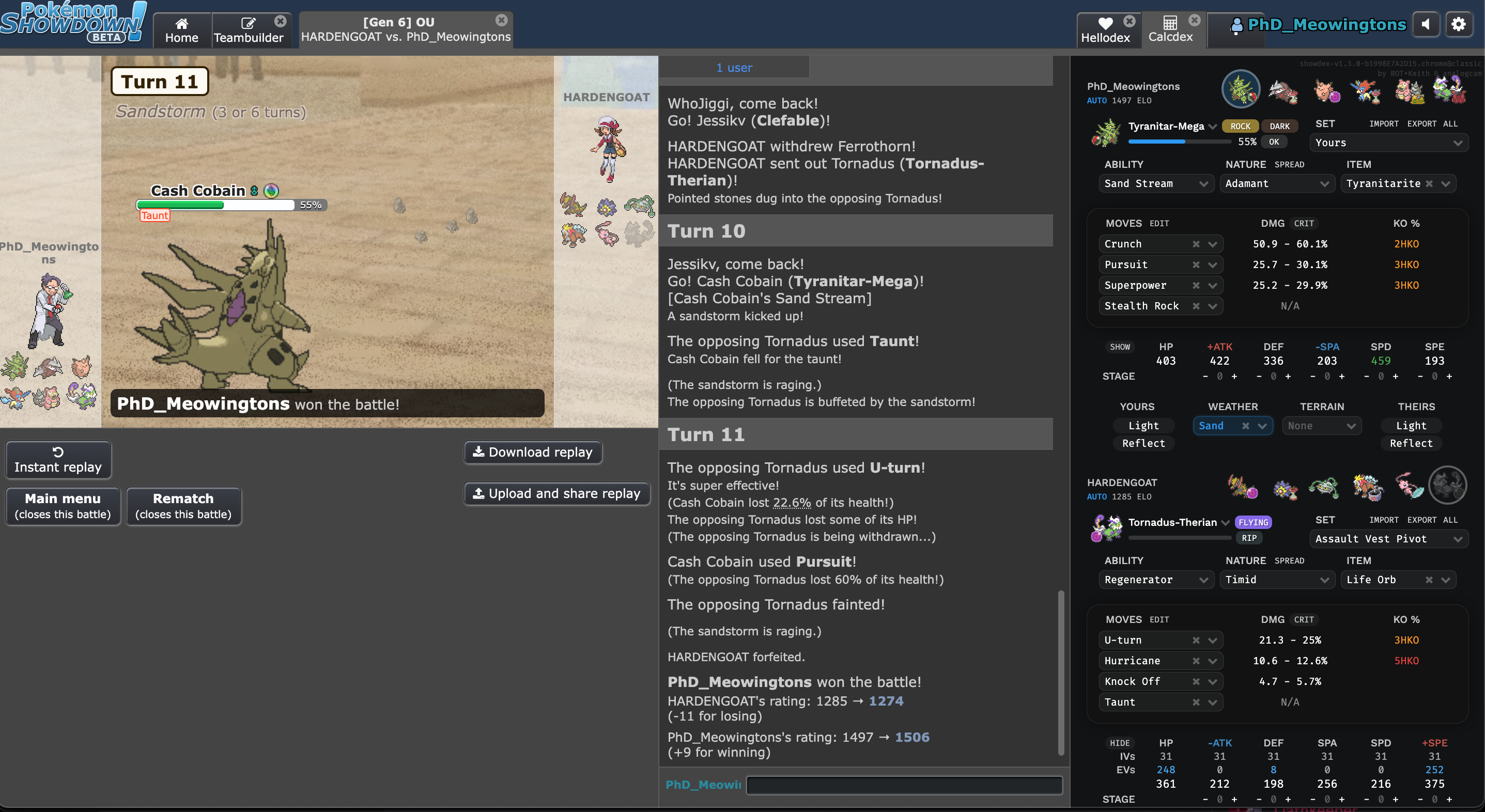Open the Adamant nature dropdown
The height and width of the screenshot is (812, 1485).
(1276, 183)
